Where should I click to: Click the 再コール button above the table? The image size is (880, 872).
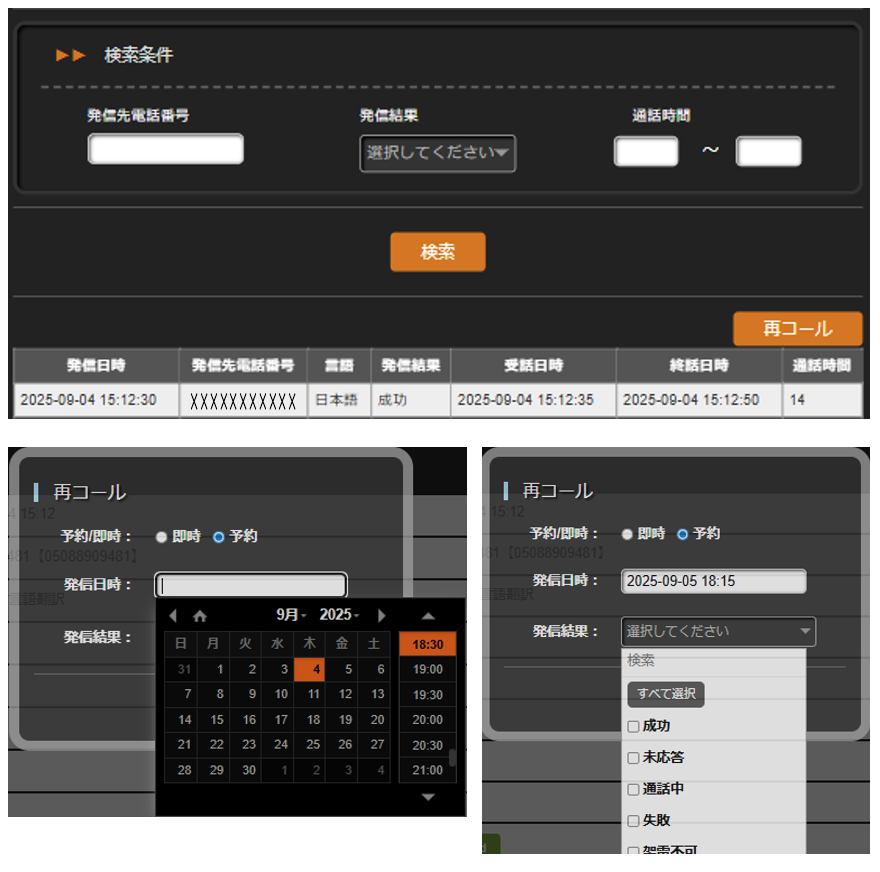(797, 329)
